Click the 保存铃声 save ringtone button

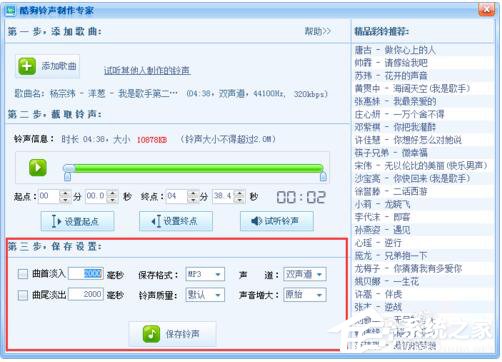click(x=172, y=334)
